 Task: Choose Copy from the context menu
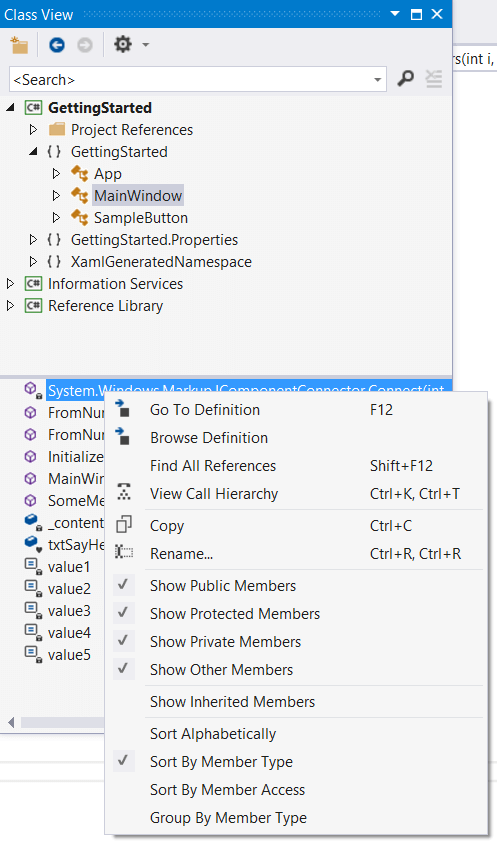(x=296, y=525)
